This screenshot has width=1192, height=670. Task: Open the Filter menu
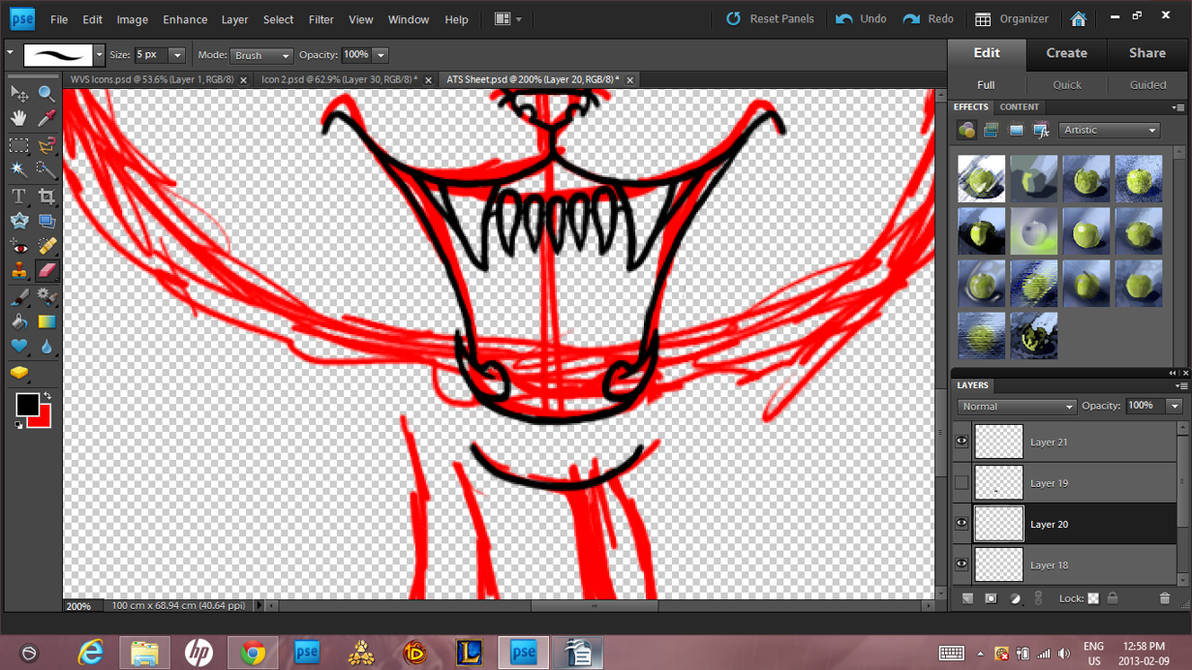point(320,19)
